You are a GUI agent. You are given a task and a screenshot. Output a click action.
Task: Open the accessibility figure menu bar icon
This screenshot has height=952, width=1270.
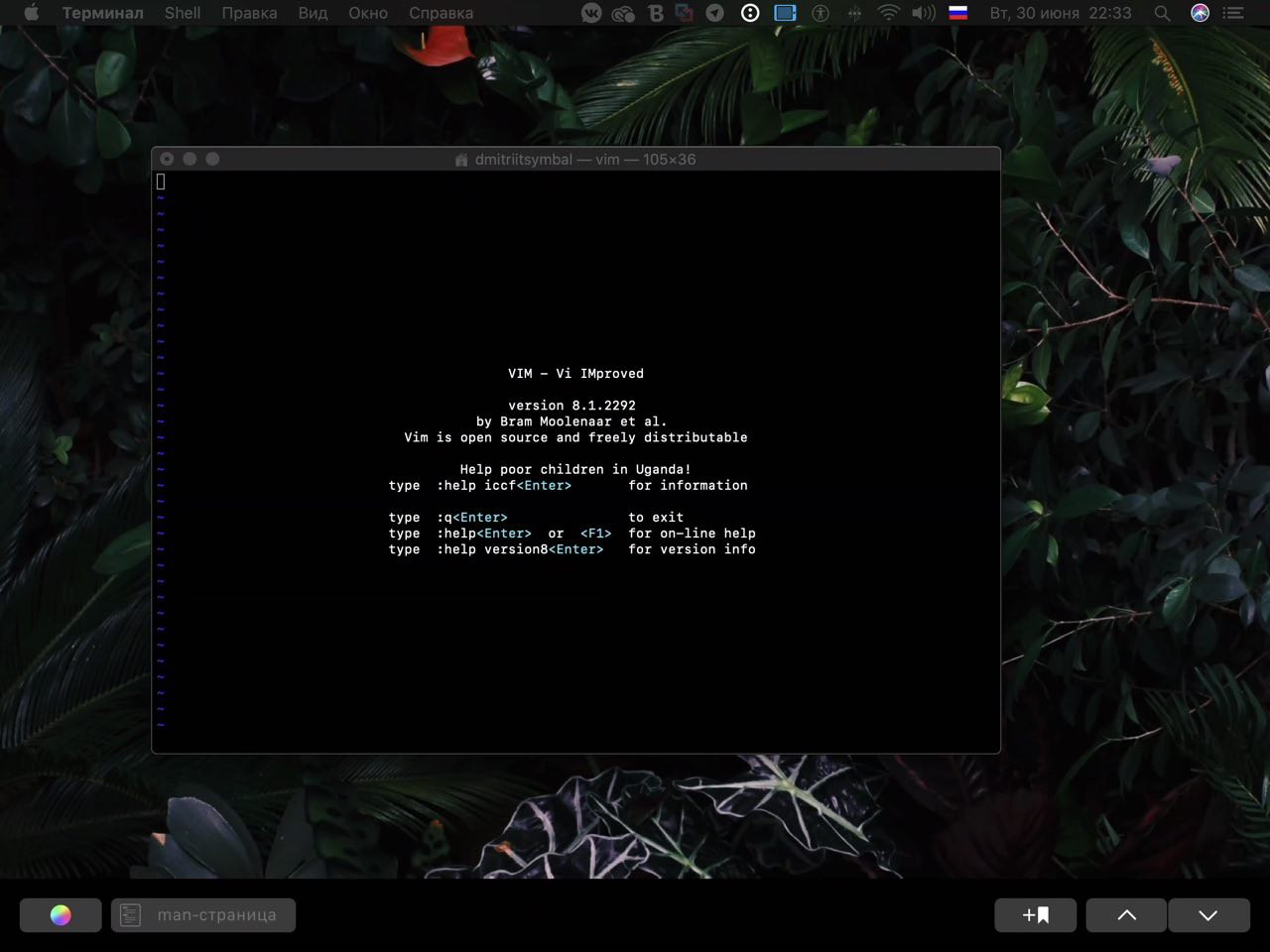pyautogui.click(x=821, y=13)
